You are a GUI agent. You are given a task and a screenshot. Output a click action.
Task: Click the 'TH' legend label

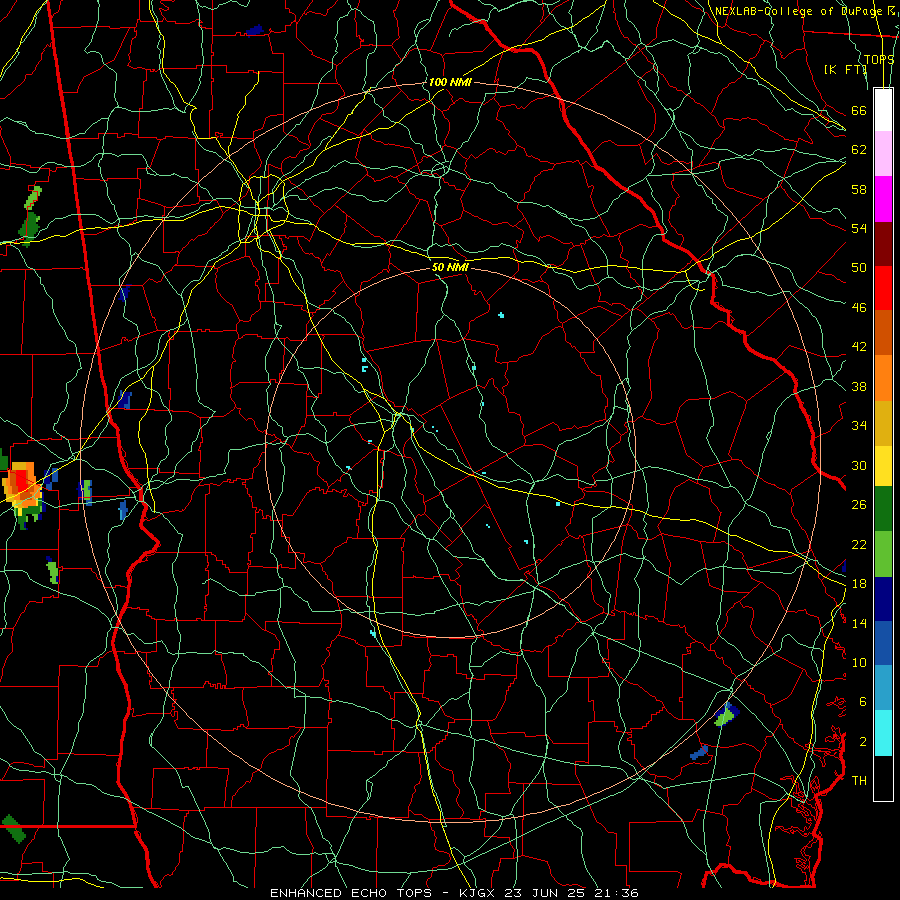[x=859, y=780]
